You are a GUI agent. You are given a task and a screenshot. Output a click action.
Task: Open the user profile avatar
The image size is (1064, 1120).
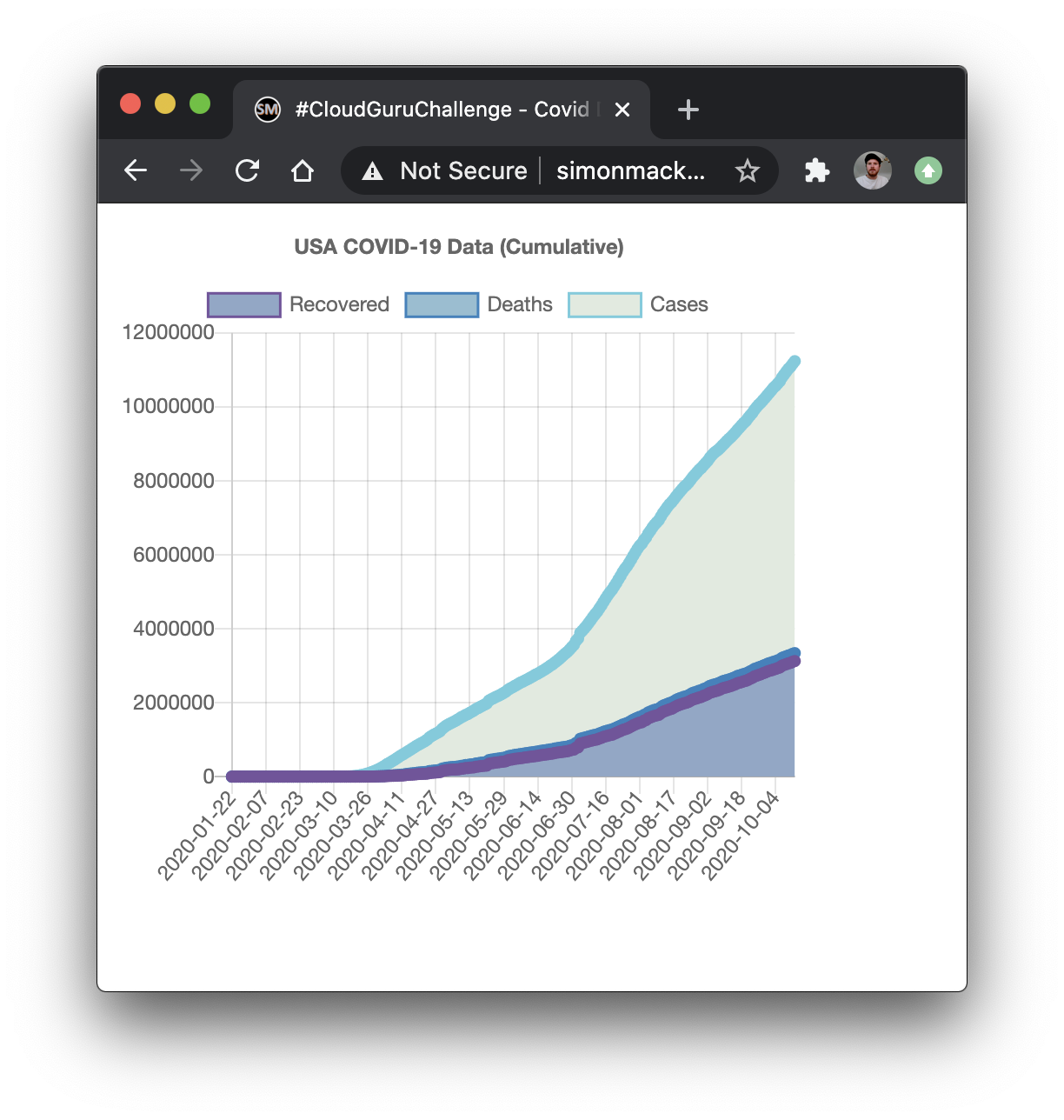(873, 170)
